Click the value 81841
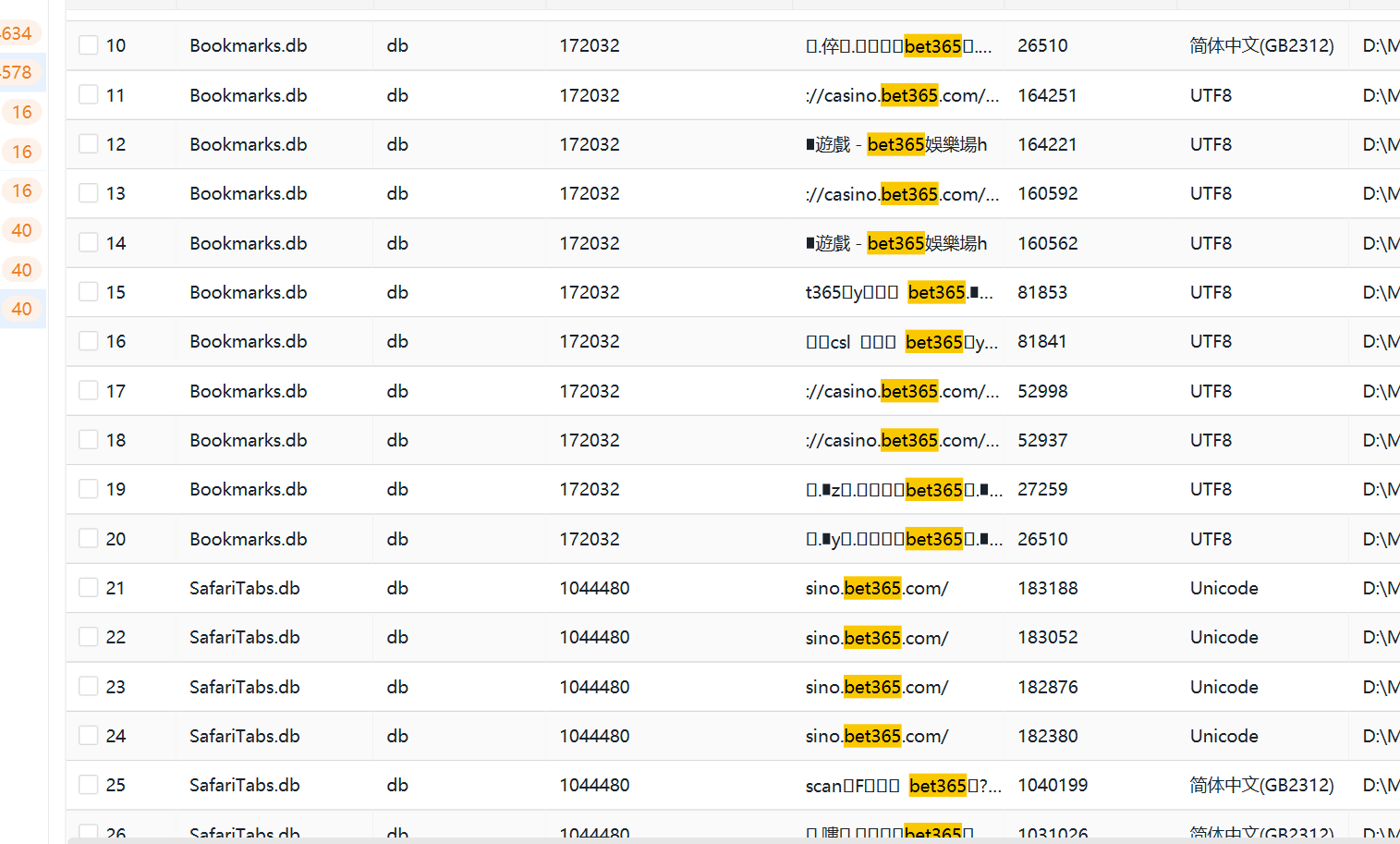Image resolution: width=1400 pixels, height=844 pixels. (x=1042, y=341)
